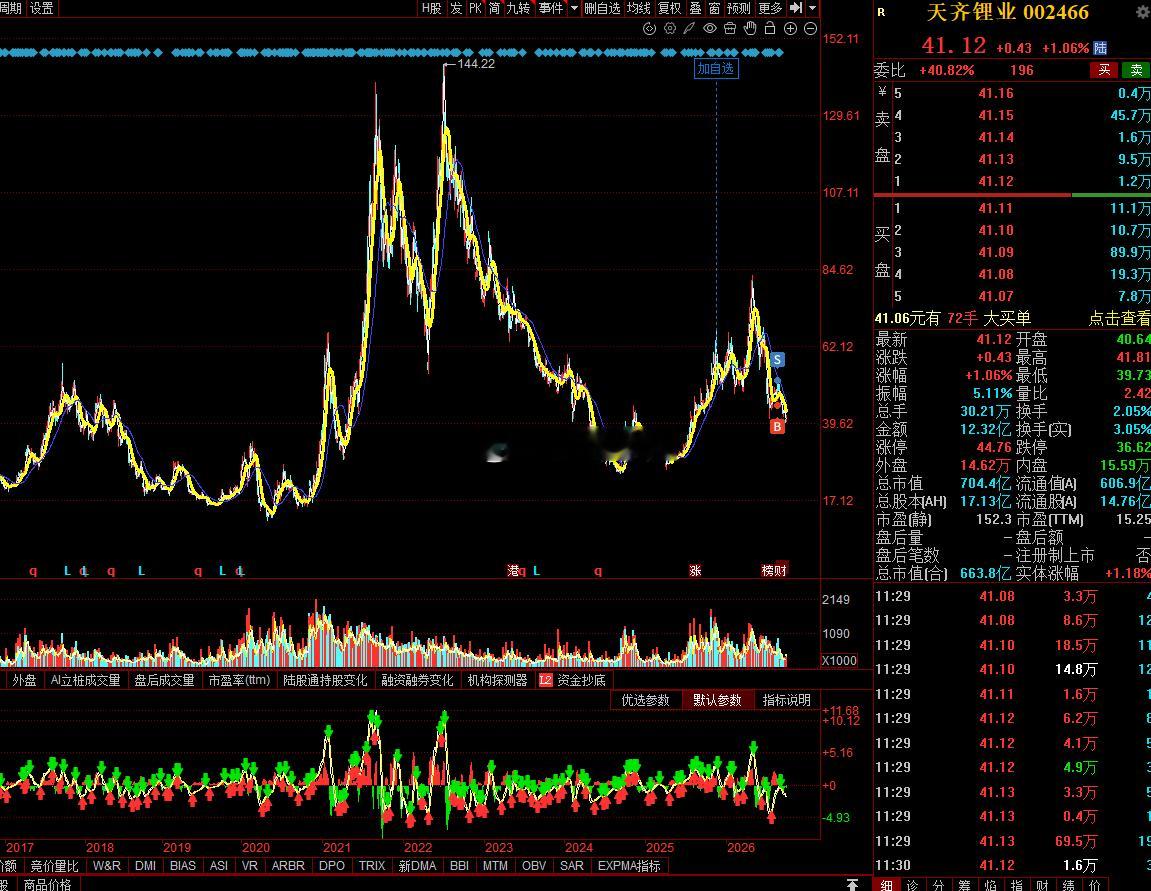1151x891 pixels.
Task: Toggle the chart lock icon
Action: (x=769, y=29)
